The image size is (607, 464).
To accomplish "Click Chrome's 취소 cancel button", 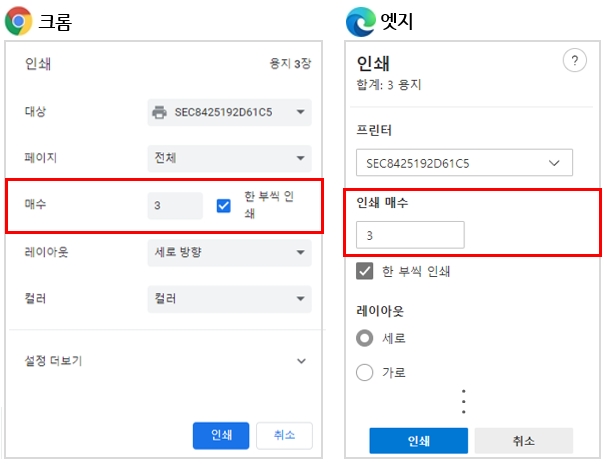I will (x=284, y=435).
